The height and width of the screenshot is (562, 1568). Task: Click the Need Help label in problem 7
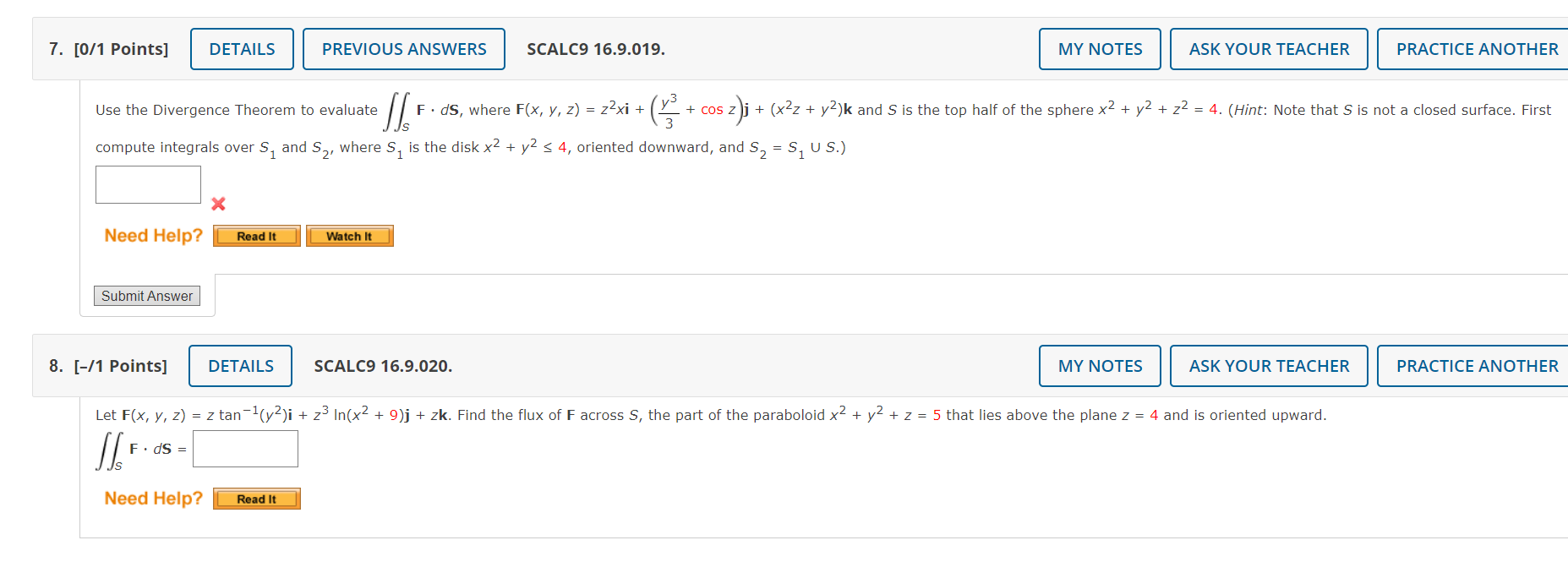click(152, 235)
